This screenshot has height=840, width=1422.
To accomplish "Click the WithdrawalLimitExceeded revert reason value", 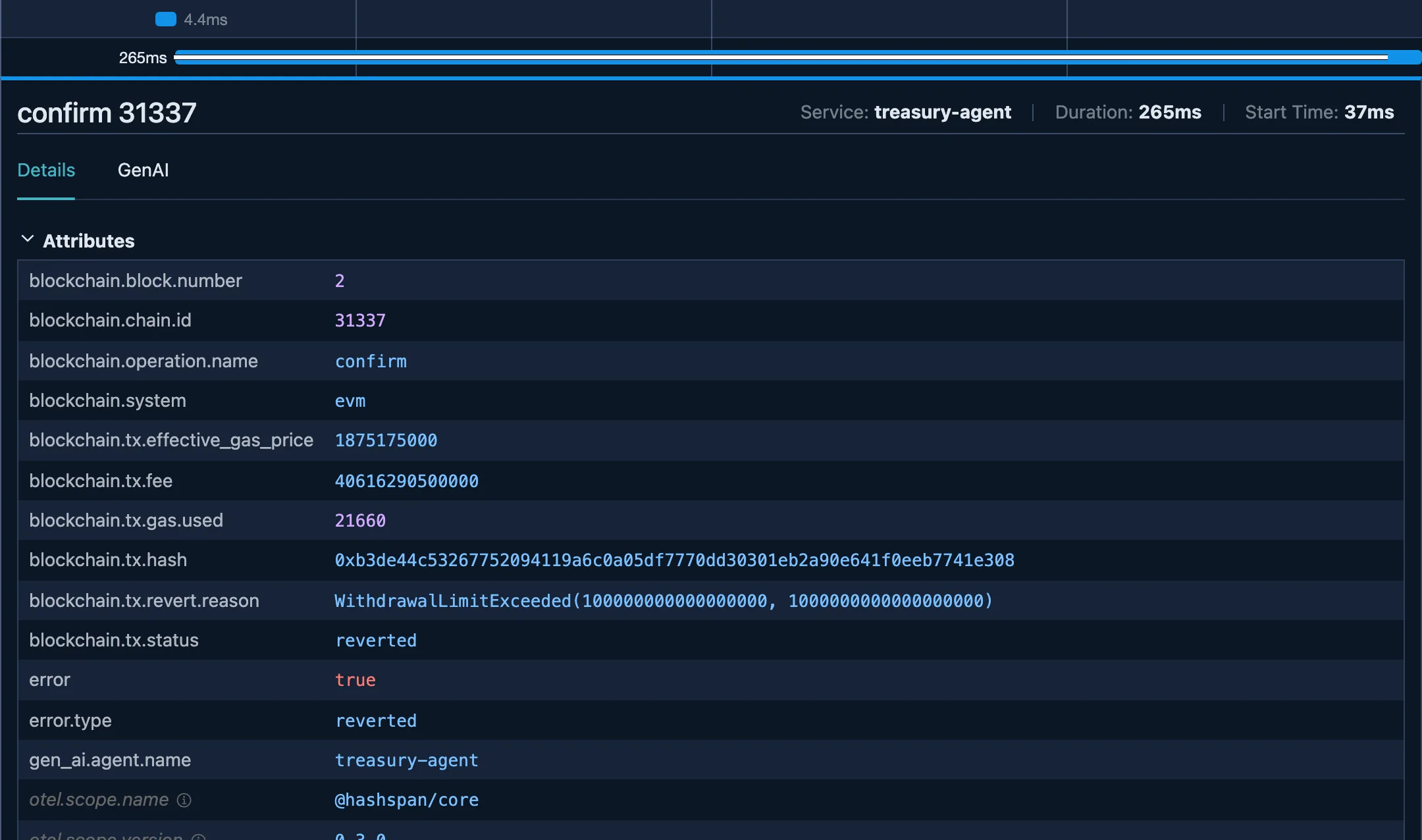I will pos(663,601).
